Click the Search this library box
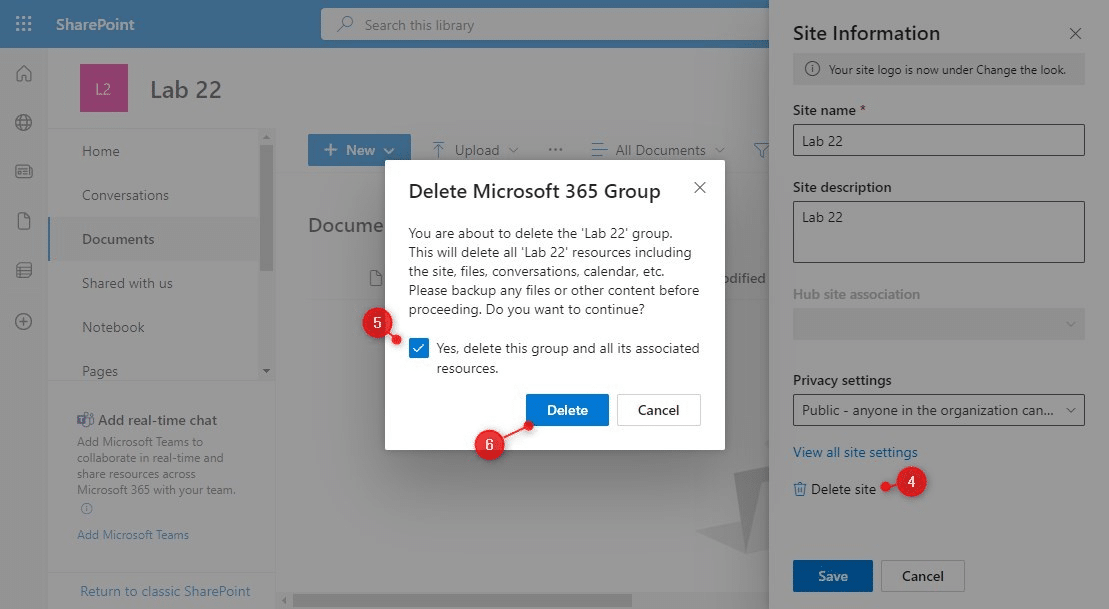This screenshot has height=609, width=1109. tap(545, 25)
